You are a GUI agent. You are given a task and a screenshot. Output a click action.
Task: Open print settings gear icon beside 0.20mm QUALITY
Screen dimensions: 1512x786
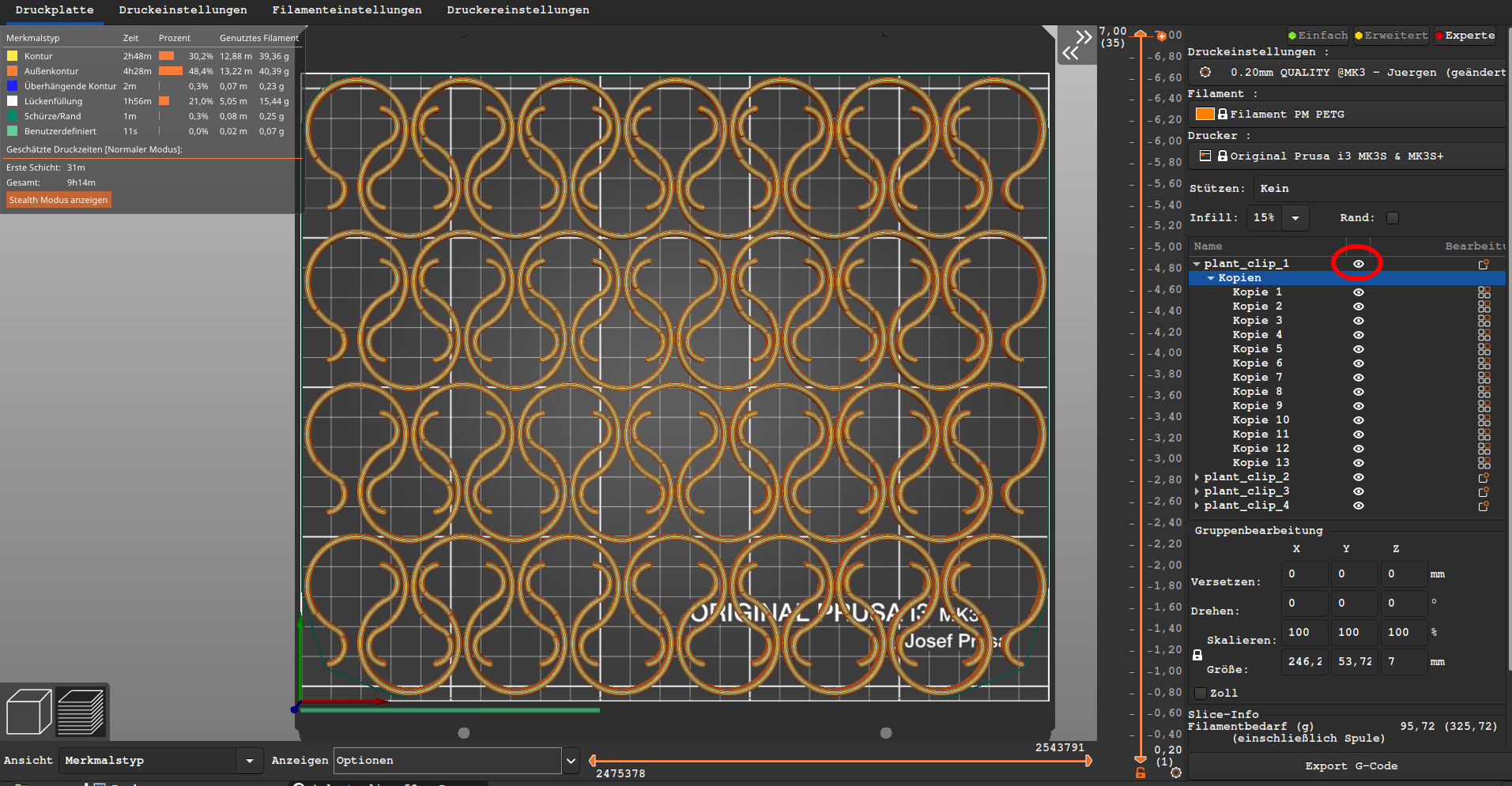(x=1205, y=72)
